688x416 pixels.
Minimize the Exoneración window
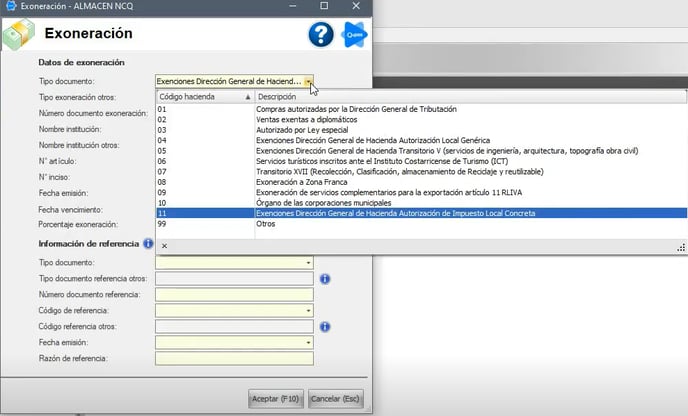293,6
